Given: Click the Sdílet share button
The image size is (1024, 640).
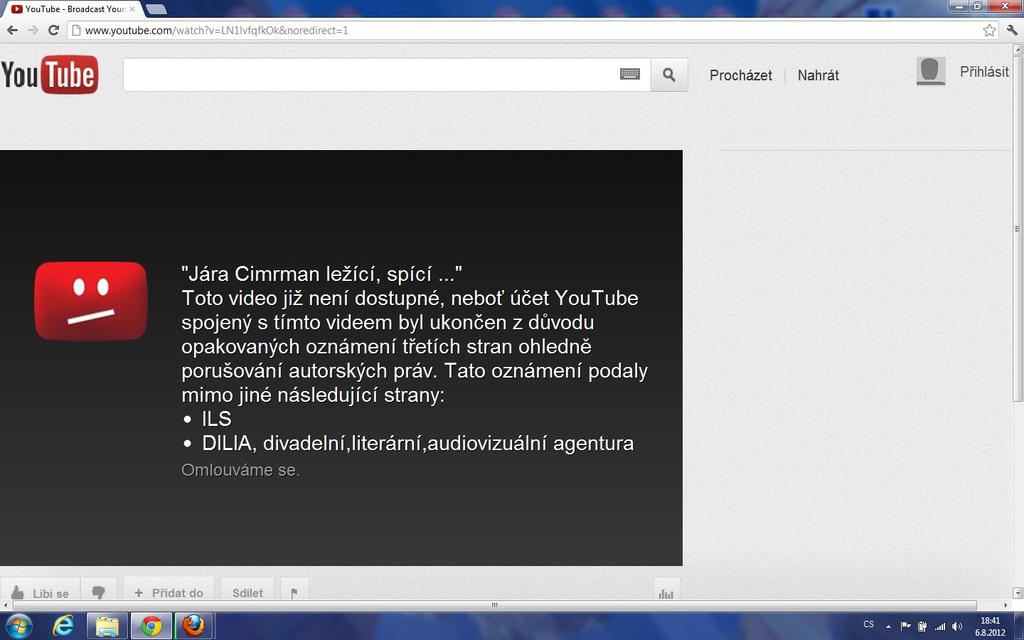Looking at the screenshot, I should click(x=248, y=592).
